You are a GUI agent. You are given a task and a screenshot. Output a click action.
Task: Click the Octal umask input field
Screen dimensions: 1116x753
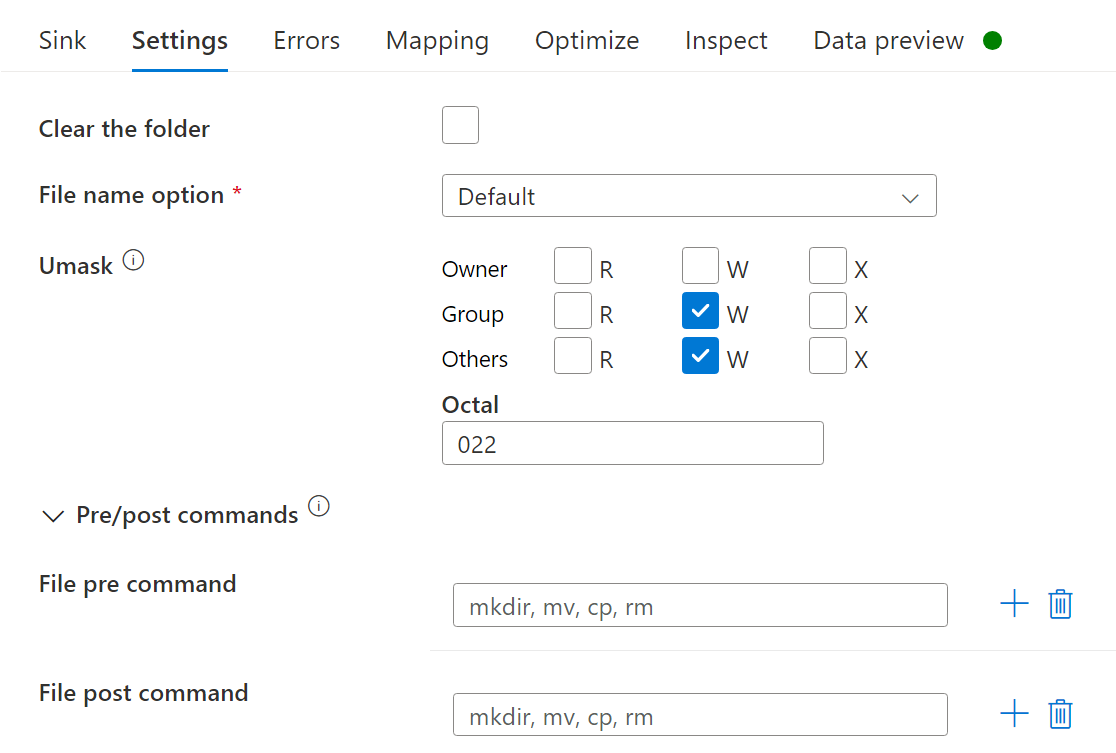click(632, 444)
